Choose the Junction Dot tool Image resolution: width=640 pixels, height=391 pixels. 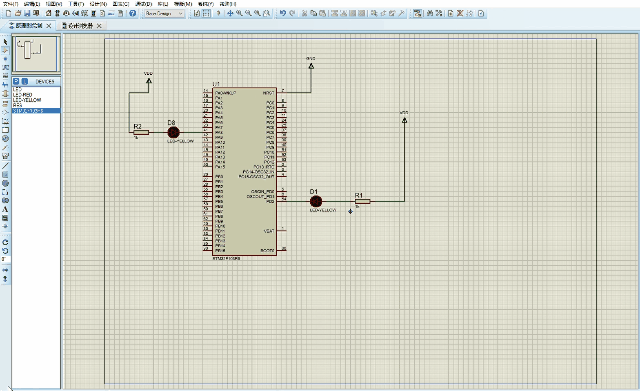(x=5, y=59)
